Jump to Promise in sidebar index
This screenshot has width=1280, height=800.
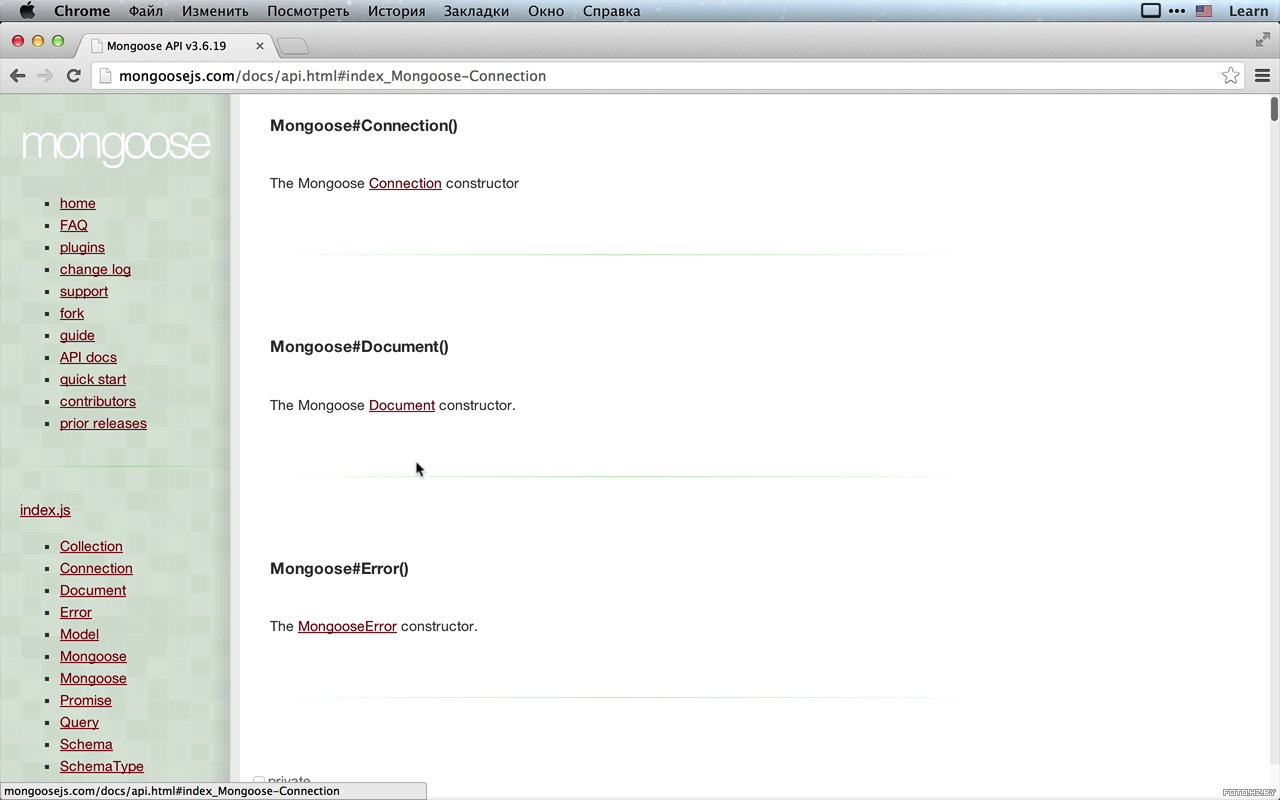86,700
